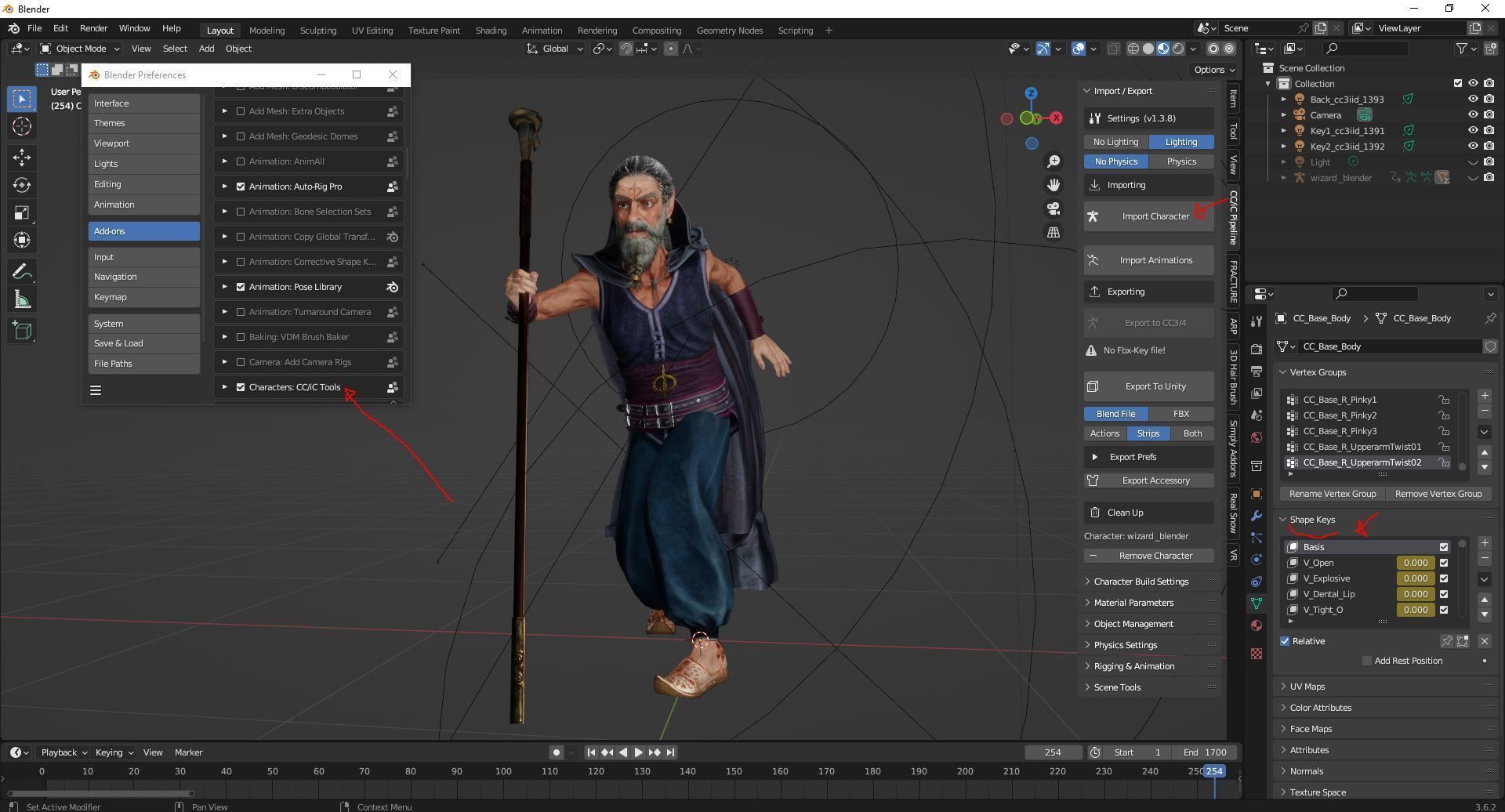This screenshot has height=812, width=1505.
Task: Expand Characters: CC/iC Tools add-on details
Action: point(224,387)
